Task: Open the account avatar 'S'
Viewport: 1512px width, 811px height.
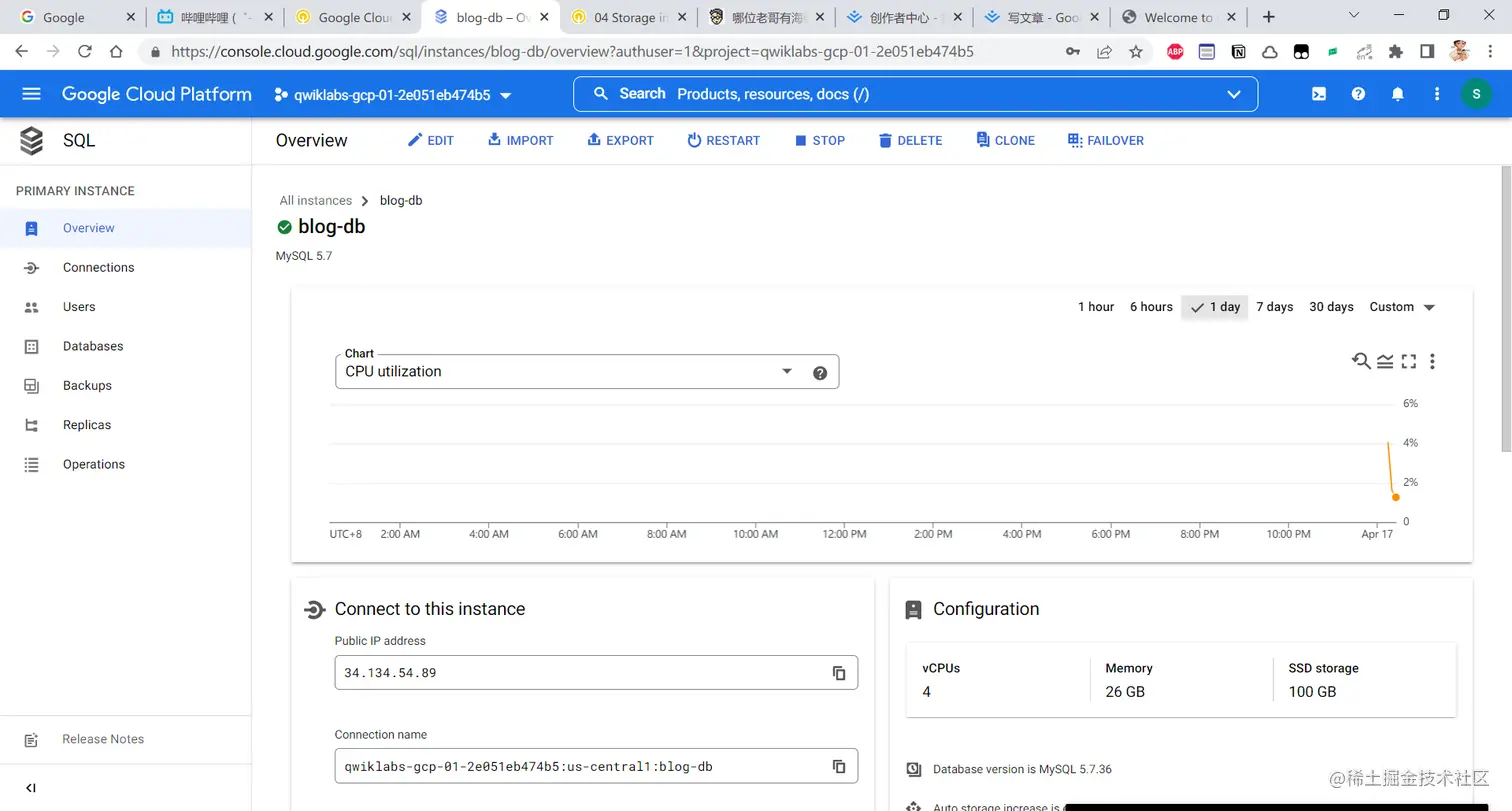Action: pyautogui.click(x=1476, y=94)
